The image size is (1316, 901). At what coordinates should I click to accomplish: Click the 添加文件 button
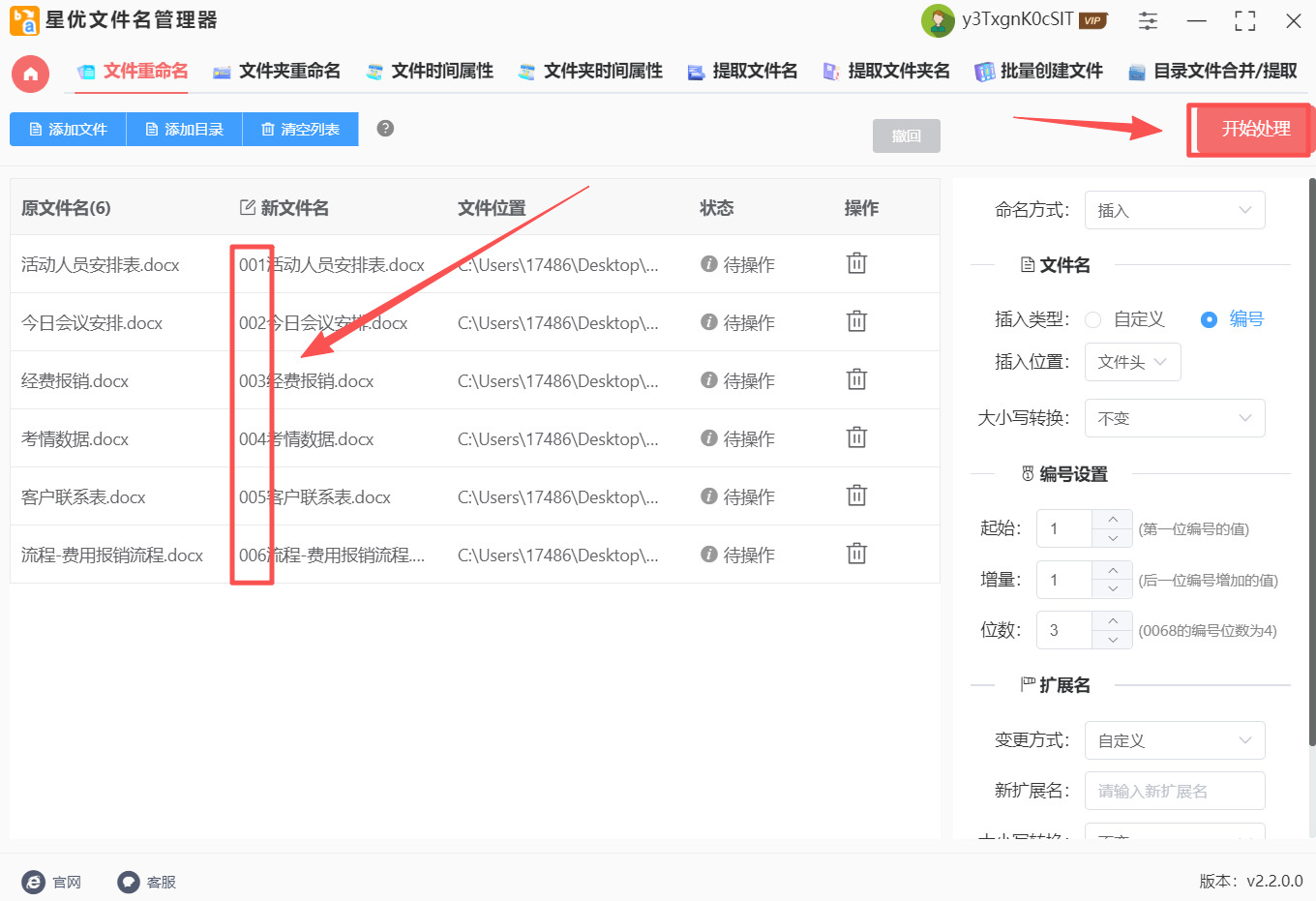pos(68,129)
